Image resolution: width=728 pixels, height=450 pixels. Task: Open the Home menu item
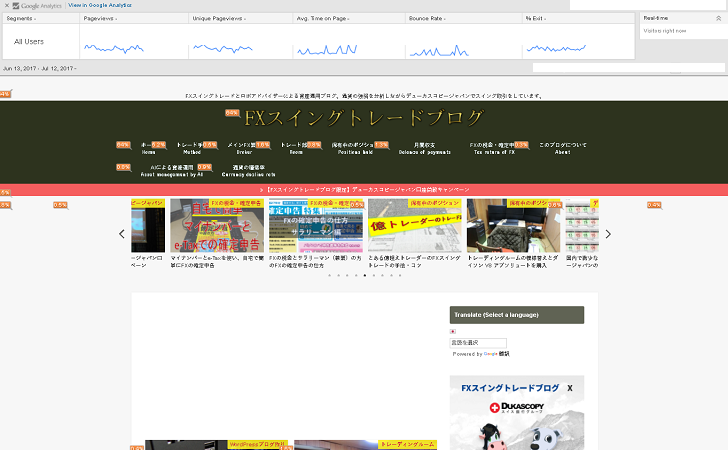coord(148,148)
